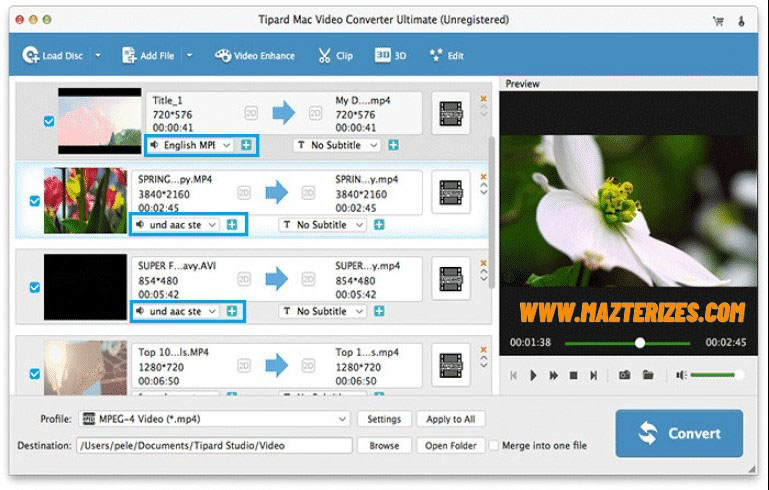Click the shopping cart purchase icon

(x=718, y=21)
